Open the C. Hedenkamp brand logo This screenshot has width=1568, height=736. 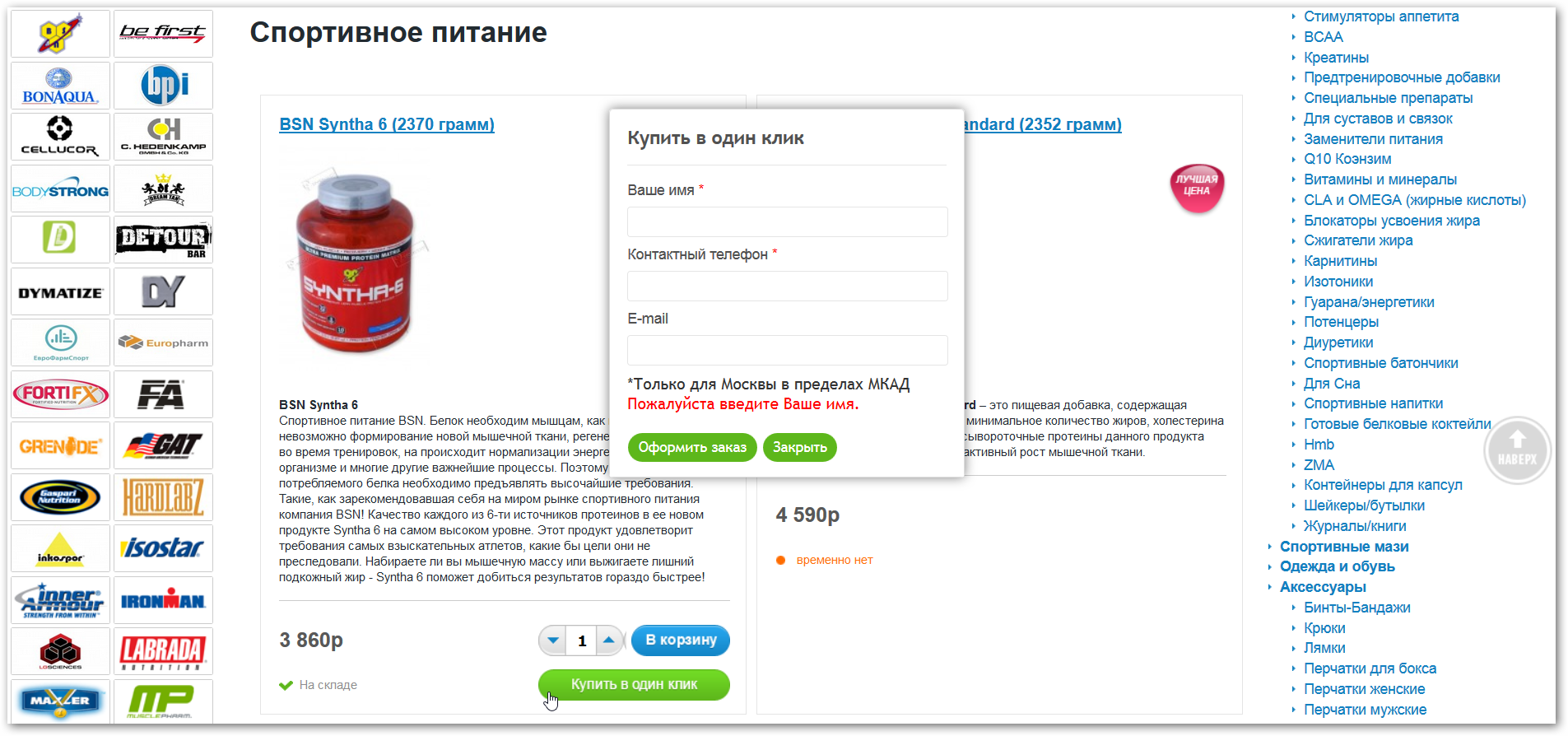click(163, 137)
